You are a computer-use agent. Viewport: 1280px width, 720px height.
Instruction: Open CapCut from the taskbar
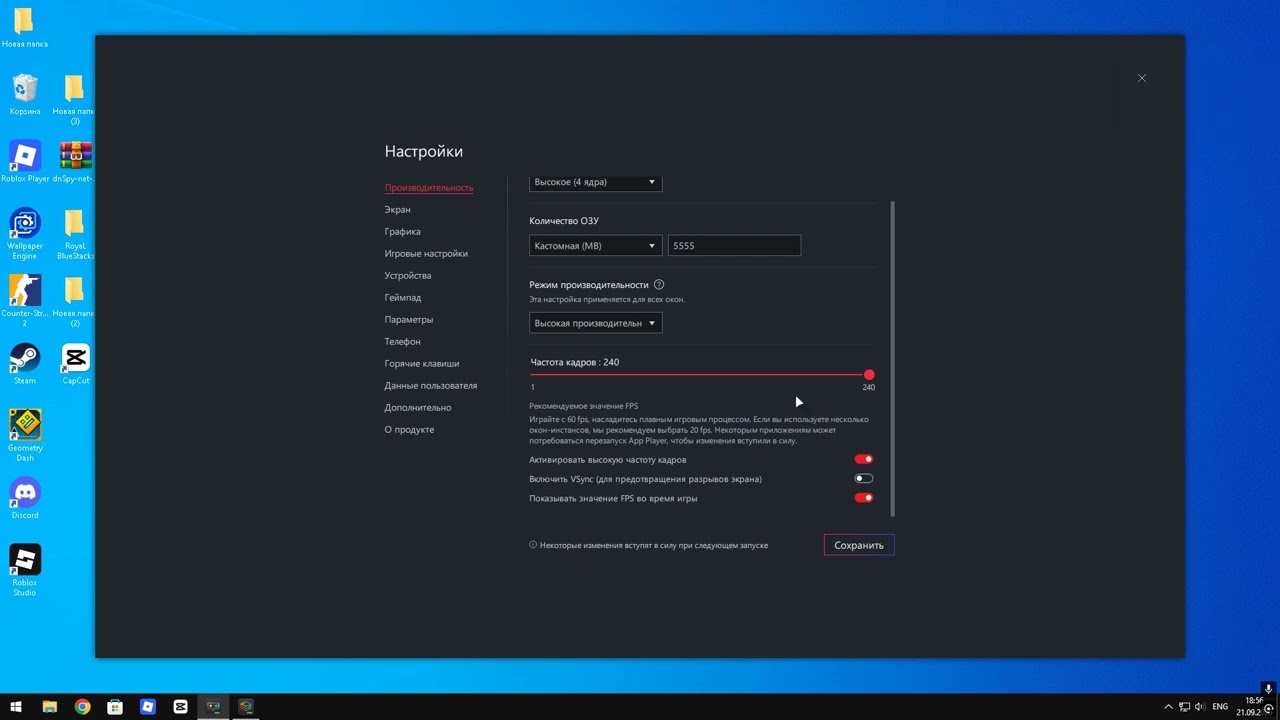pyautogui.click(x=180, y=707)
